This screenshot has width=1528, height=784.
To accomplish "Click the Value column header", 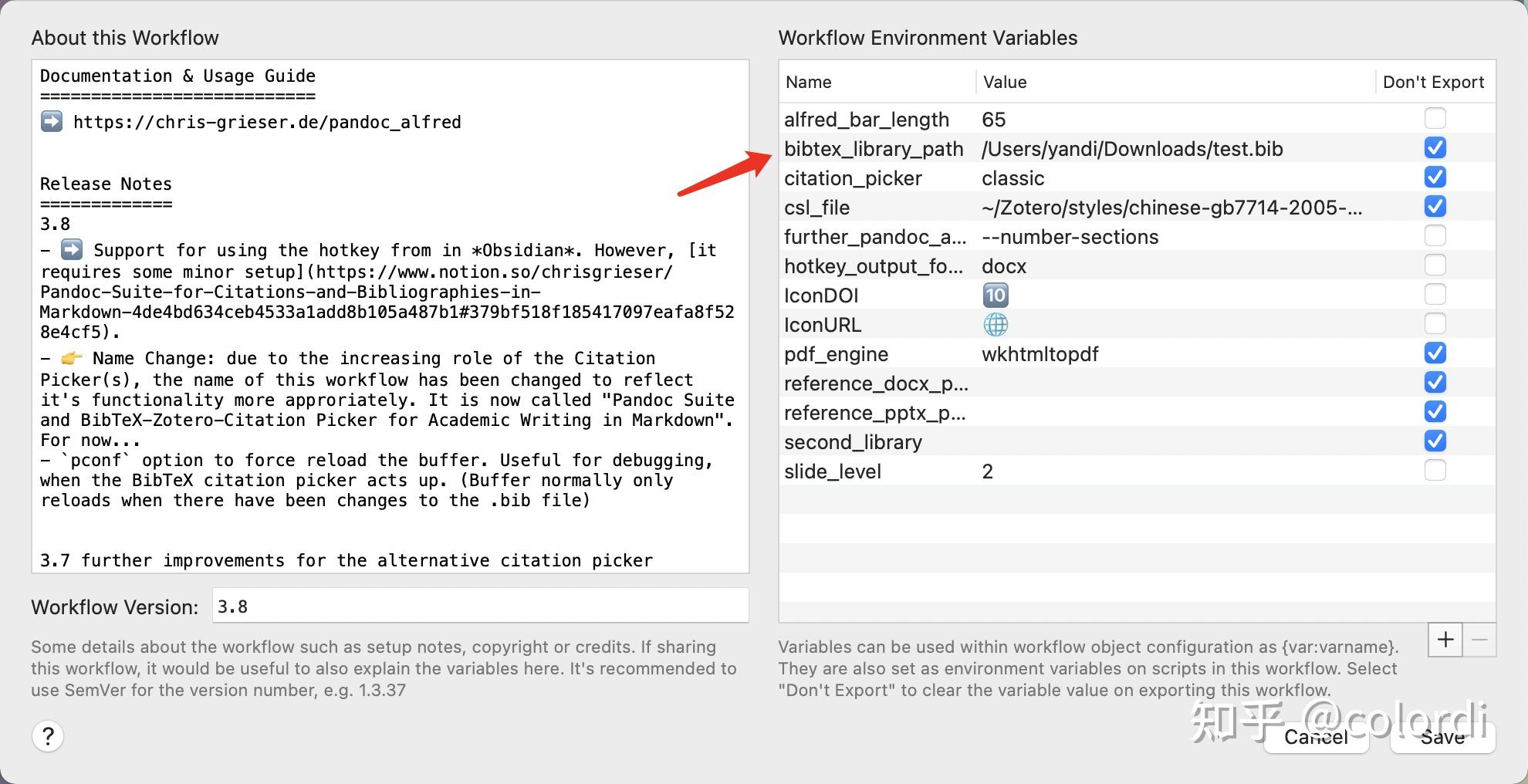I will [1005, 82].
